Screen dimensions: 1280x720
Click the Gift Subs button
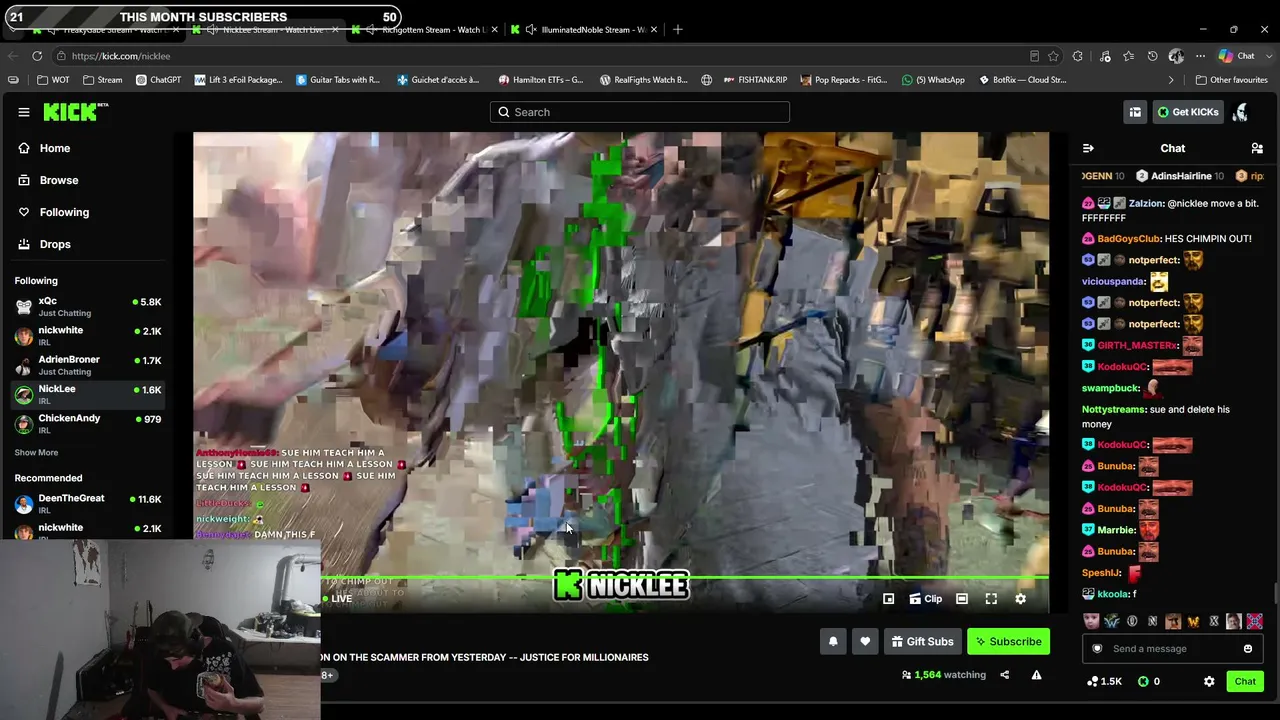[922, 641]
